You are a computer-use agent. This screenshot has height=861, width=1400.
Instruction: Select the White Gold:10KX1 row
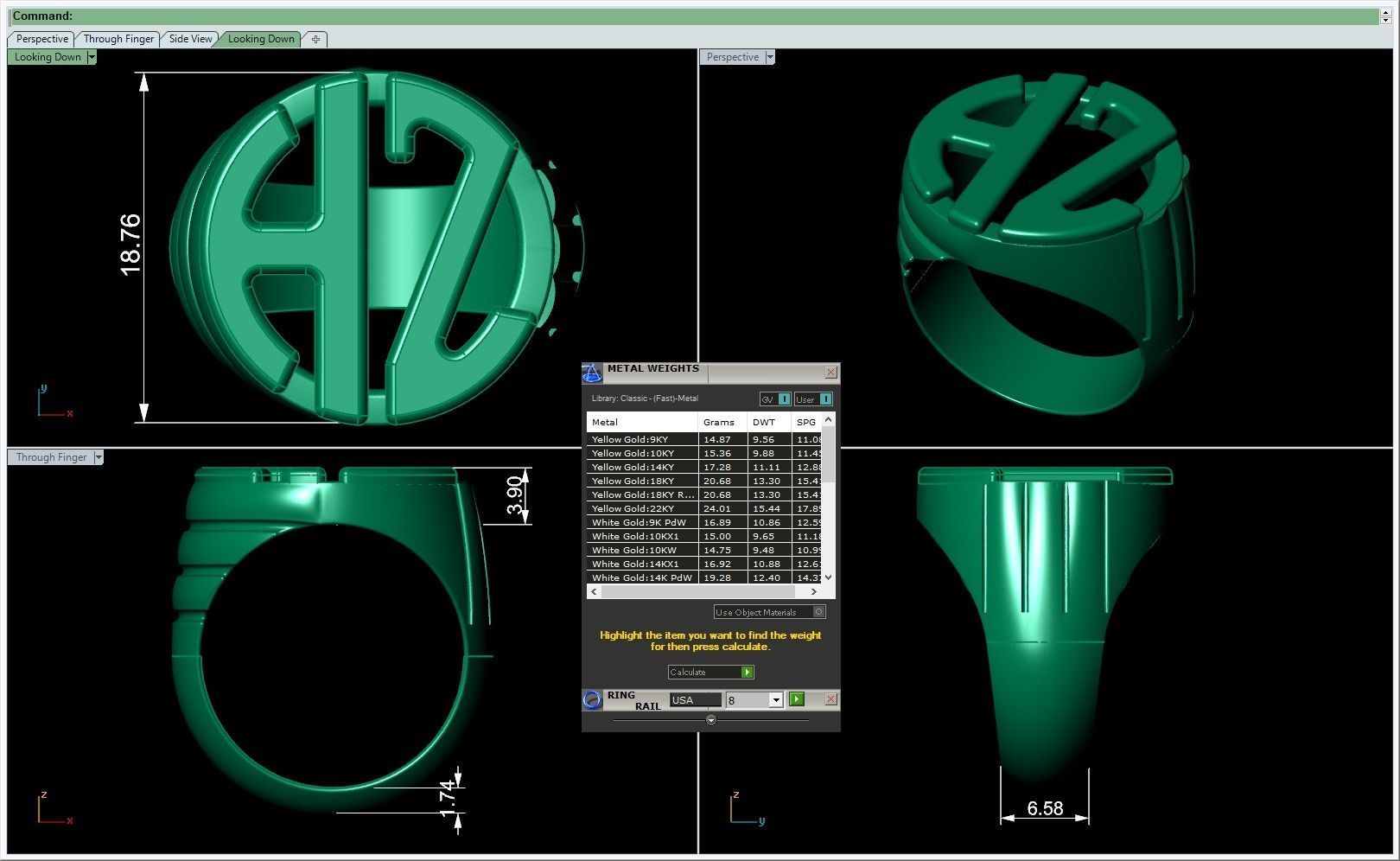pyautogui.click(x=704, y=536)
